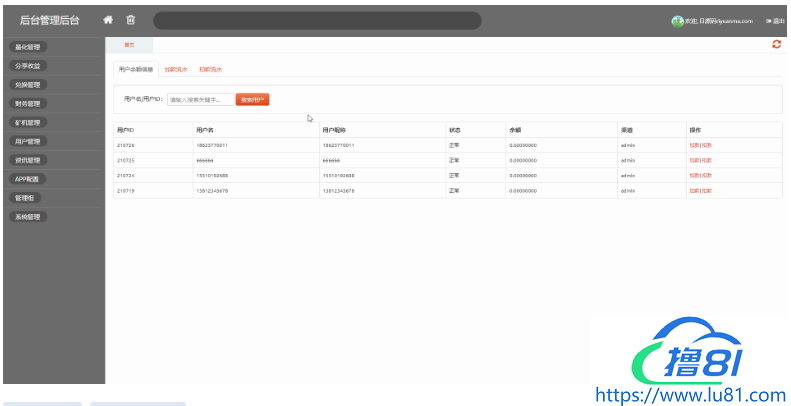The height and width of the screenshot is (406, 791).
Task: Click the user avatar in the header
Action: (x=677, y=21)
